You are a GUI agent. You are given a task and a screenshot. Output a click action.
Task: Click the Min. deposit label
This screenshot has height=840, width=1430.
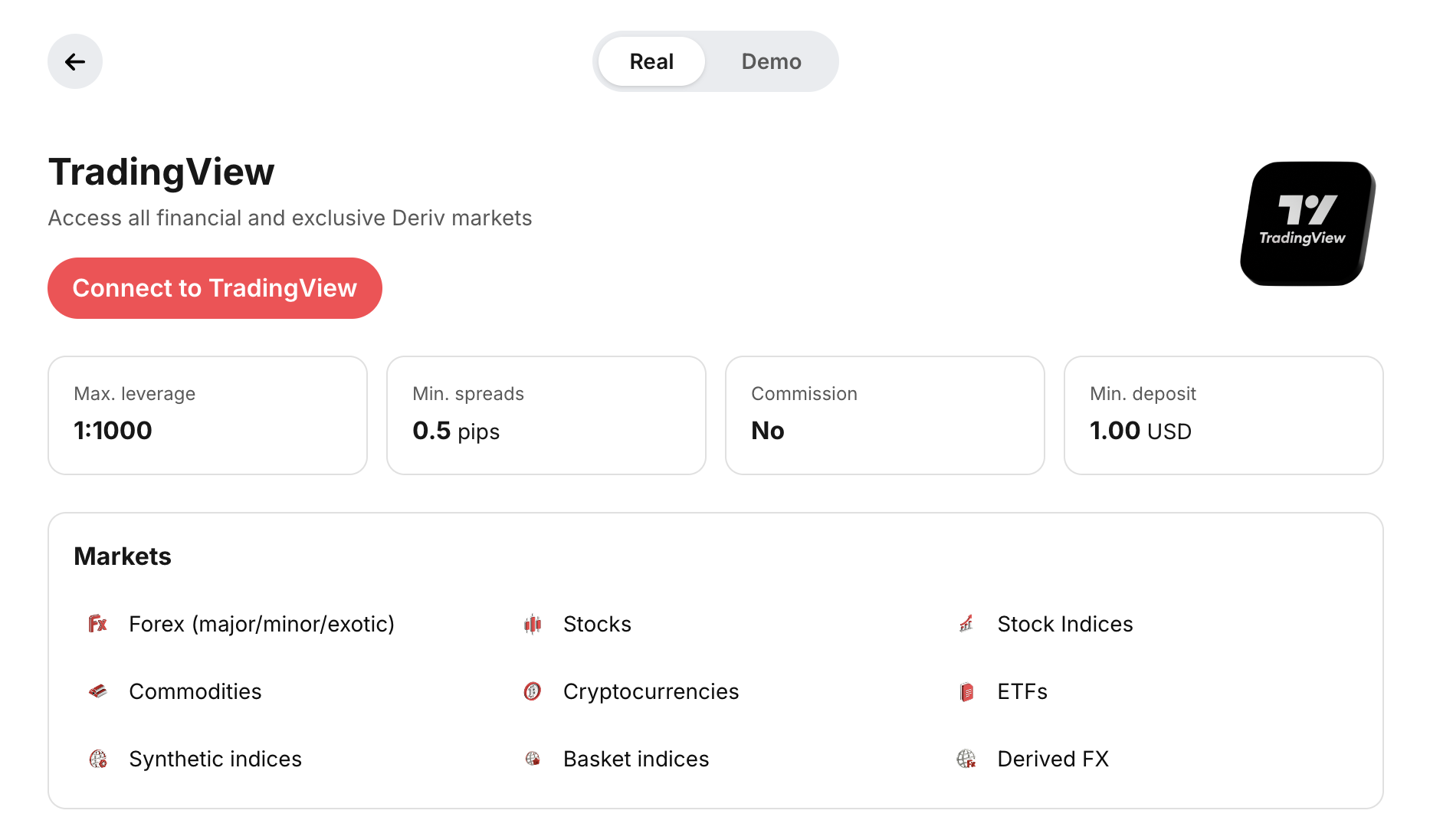[1143, 394]
